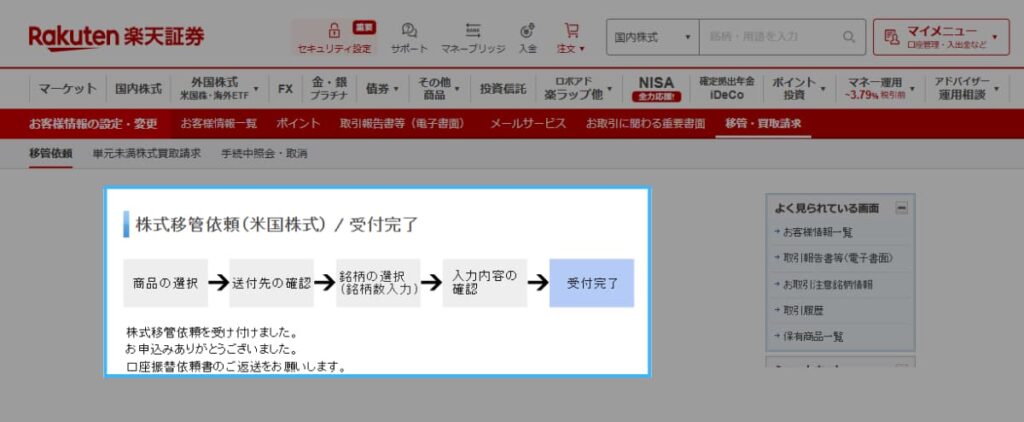This screenshot has width=1024, height=422.
Task: Focus the 銘柄・用語を入力 search field
Action: pyautogui.click(x=769, y=37)
